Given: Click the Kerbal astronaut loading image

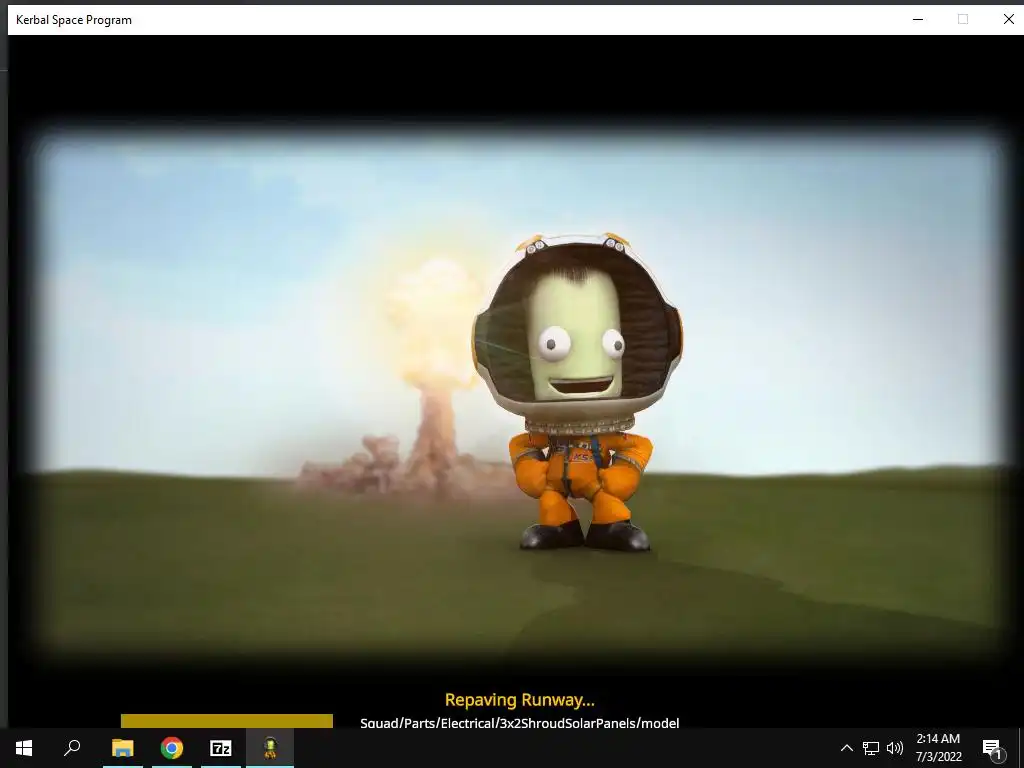Looking at the screenshot, I should [577, 392].
